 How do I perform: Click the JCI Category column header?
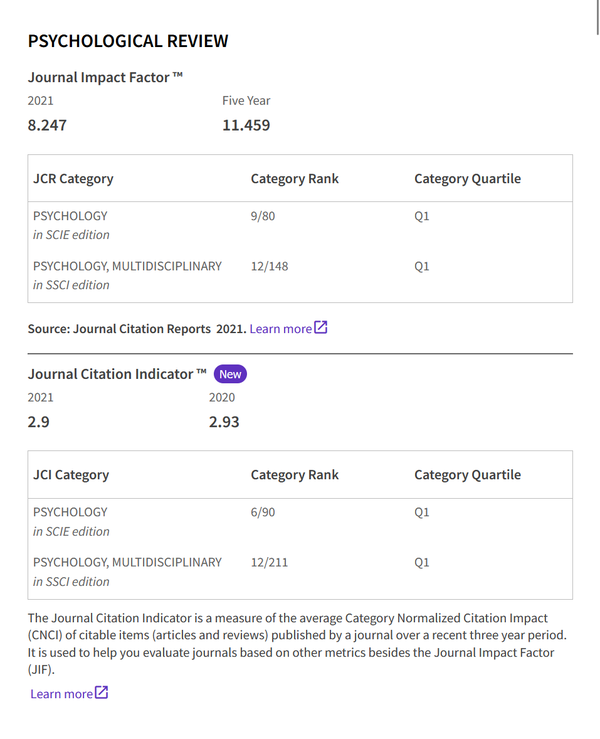(71, 475)
